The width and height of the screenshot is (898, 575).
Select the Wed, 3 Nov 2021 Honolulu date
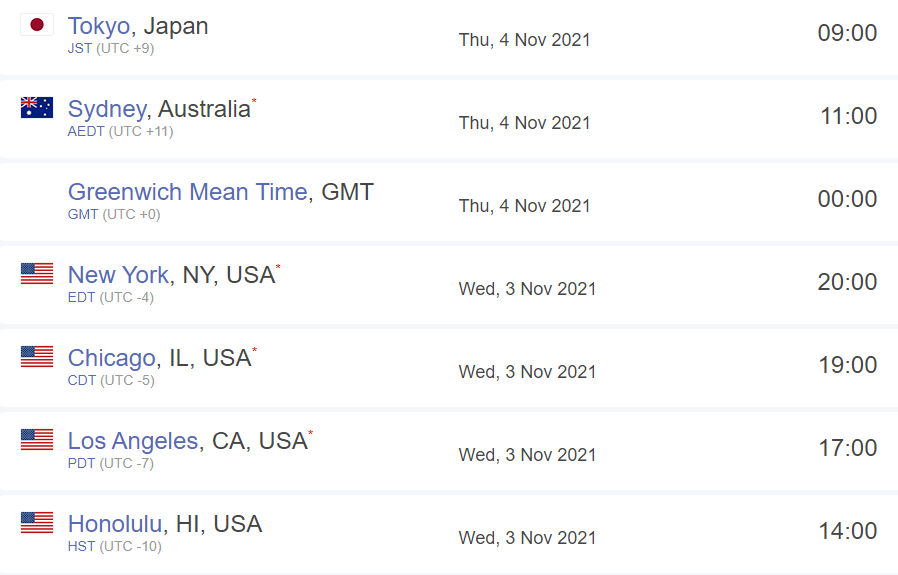[527, 538]
